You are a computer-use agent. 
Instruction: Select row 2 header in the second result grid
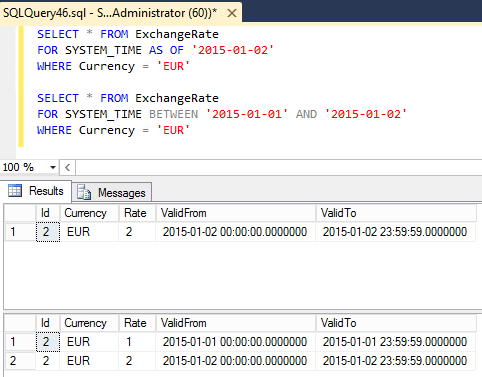click(x=20, y=361)
